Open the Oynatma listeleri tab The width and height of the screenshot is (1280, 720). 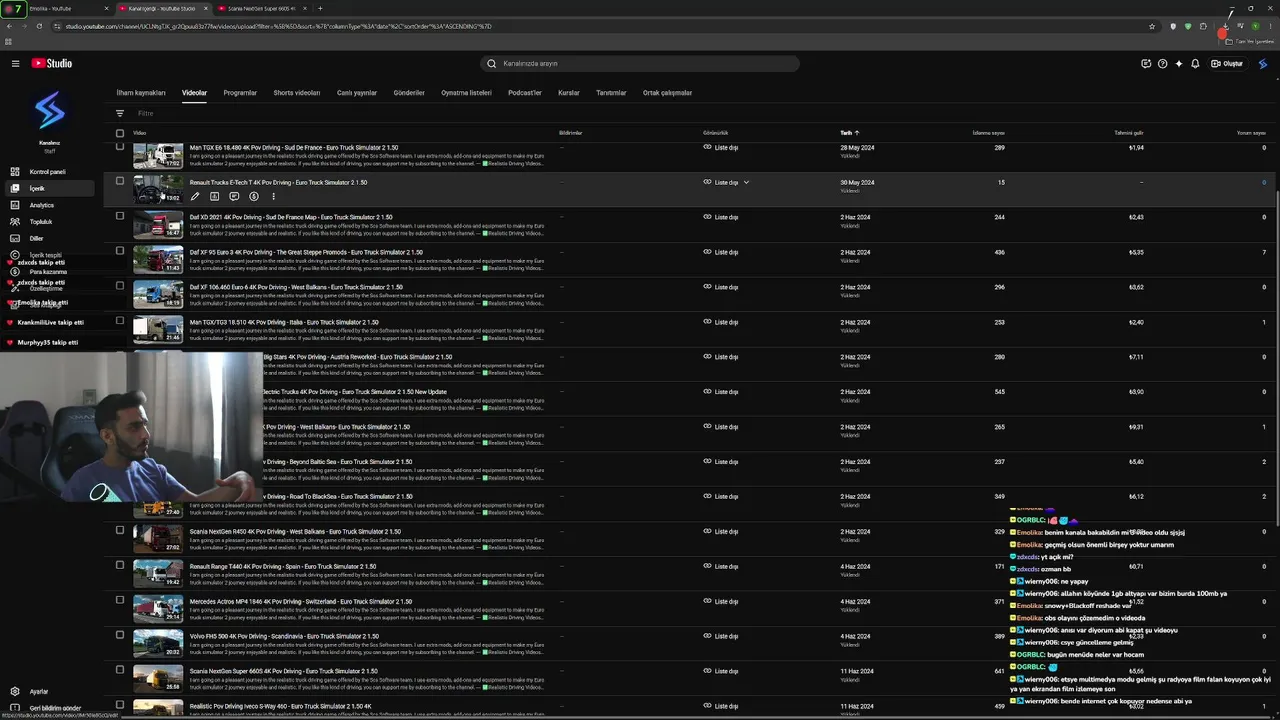click(466, 93)
